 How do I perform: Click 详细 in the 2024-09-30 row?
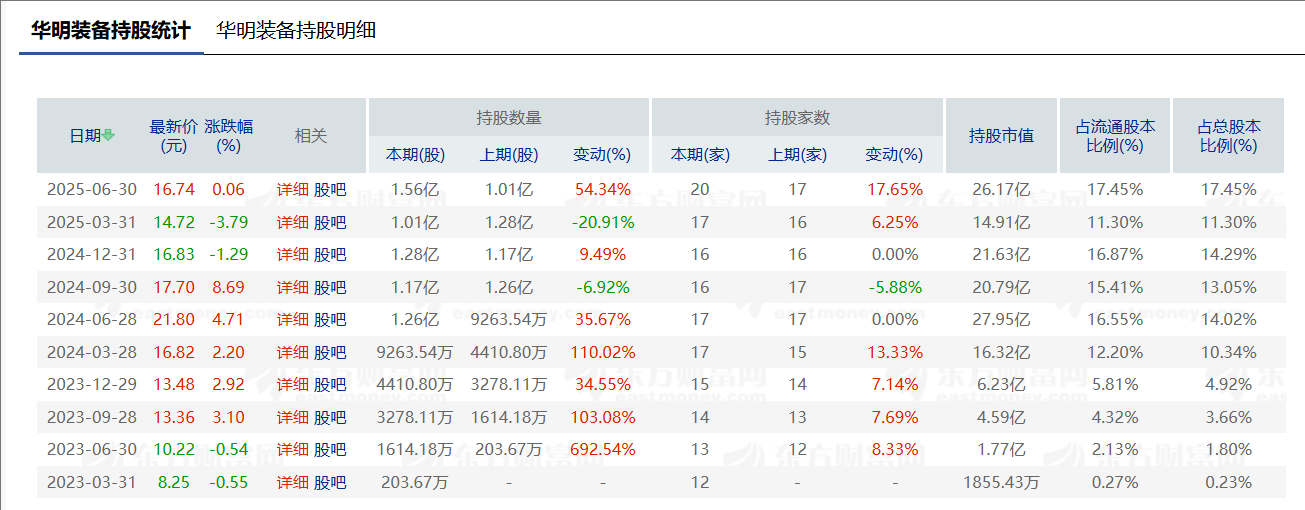point(293,287)
